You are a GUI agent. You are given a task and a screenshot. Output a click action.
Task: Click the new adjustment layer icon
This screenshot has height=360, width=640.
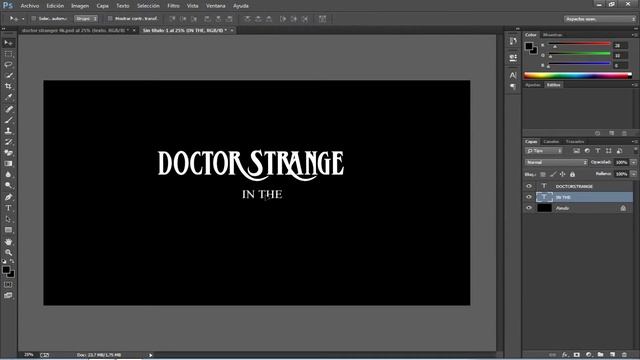coord(589,355)
